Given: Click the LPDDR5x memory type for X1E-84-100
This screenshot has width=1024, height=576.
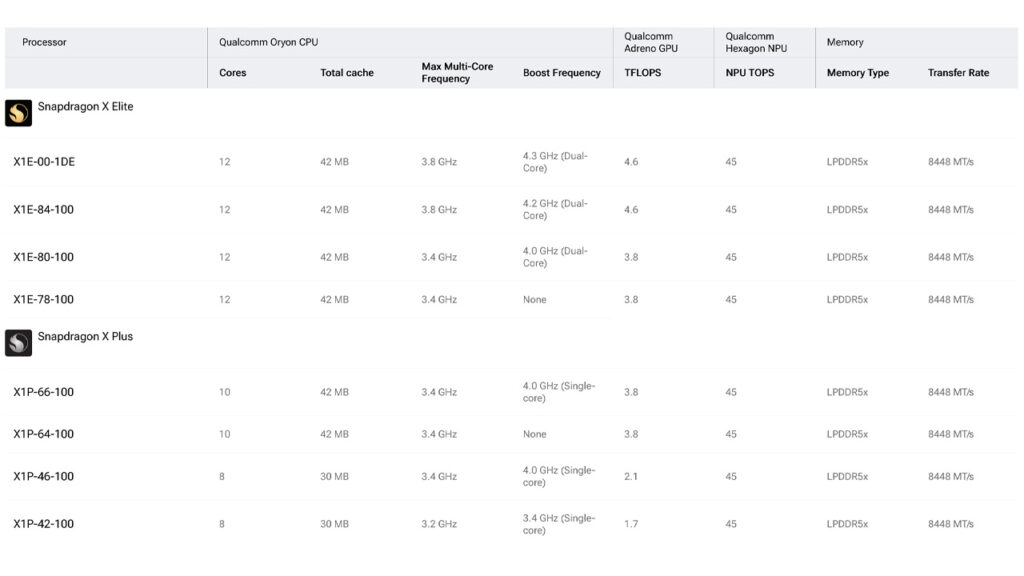Looking at the screenshot, I should tap(847, 210).
